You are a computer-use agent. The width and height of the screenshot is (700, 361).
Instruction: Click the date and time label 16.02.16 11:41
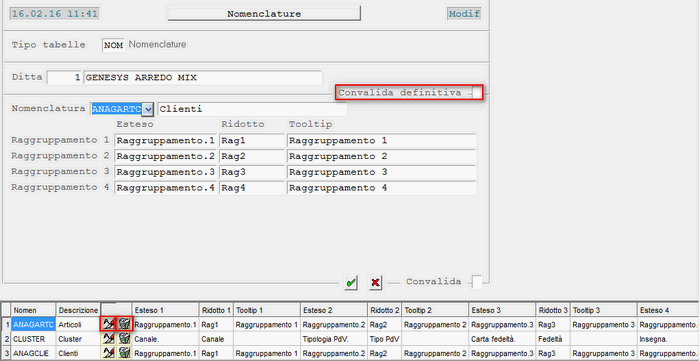point(54,14)
